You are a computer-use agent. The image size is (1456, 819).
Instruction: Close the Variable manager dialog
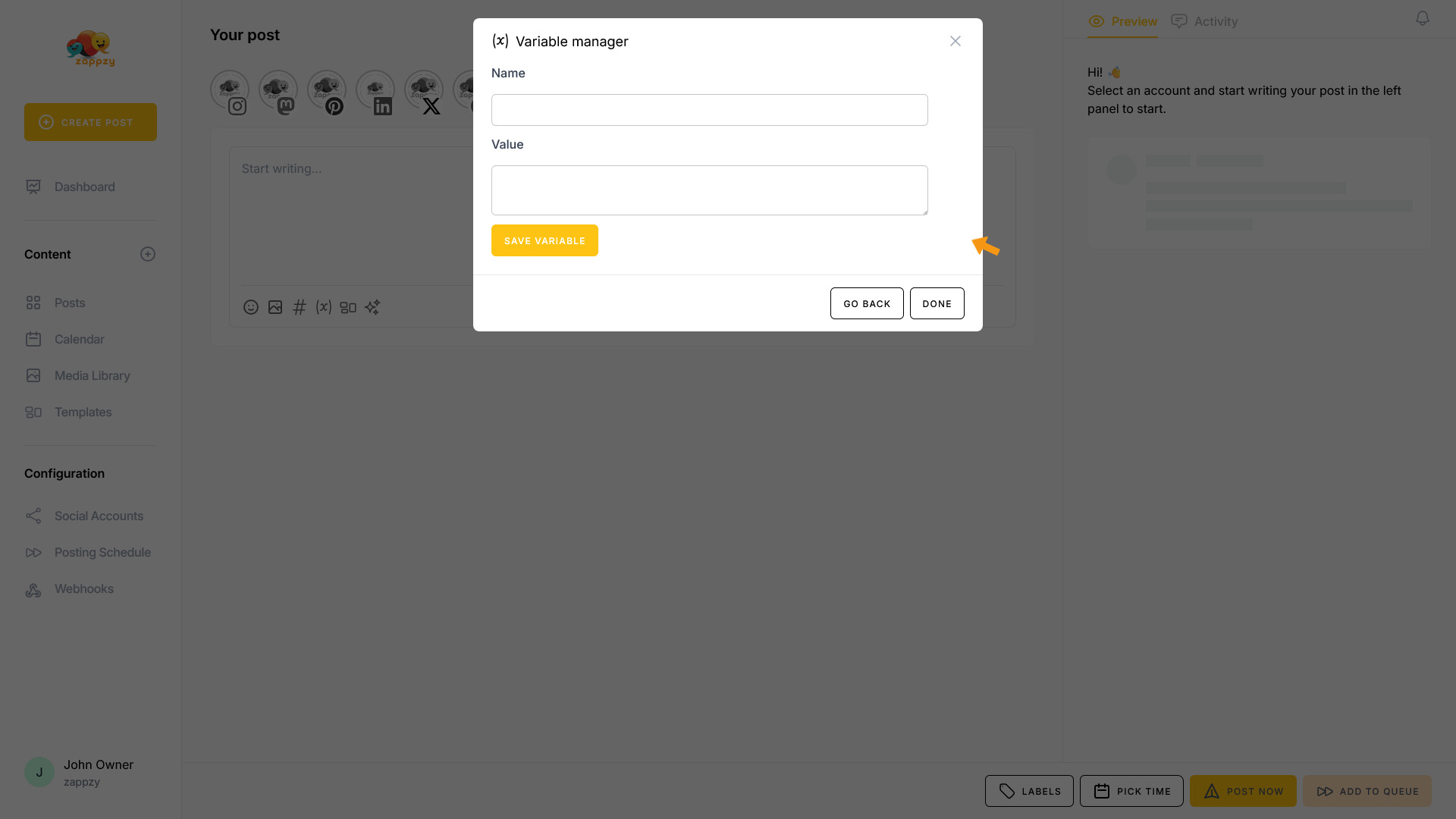pos(955,41)
